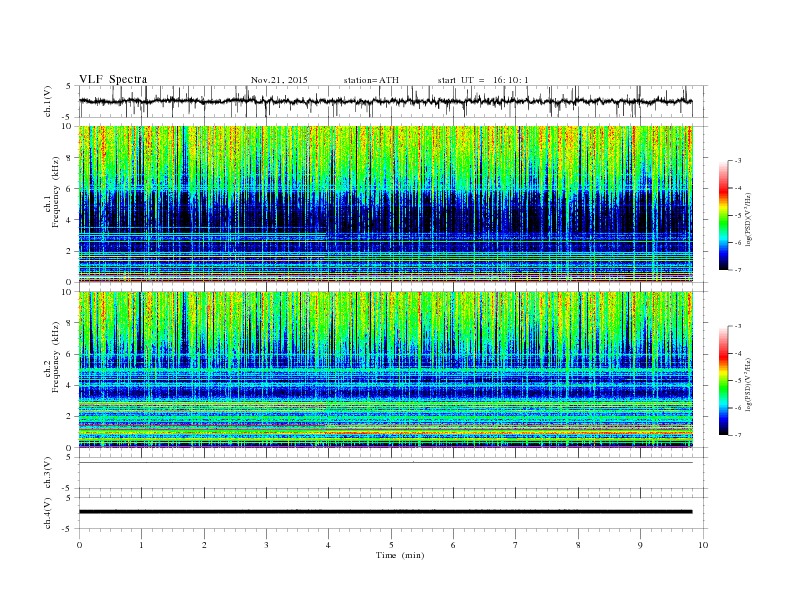Image resolution: width=792 pixels, height=612 pixels.
Task: Click the 'ch.1(V)' waveform axis label
Action: (x=48, y=101)
